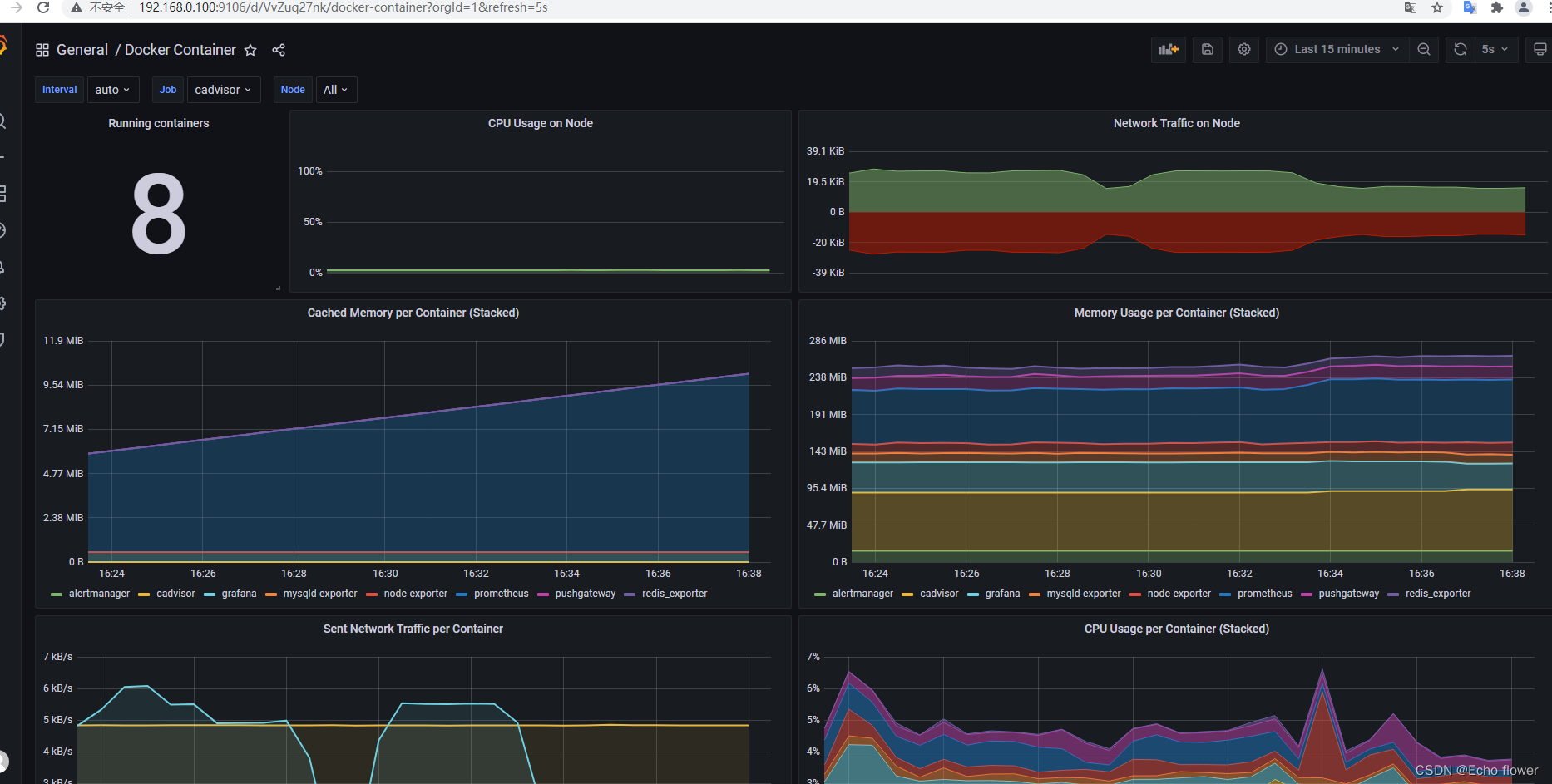
Task: Open browser extensions puzzle icon
Action: pos(1497,7)
